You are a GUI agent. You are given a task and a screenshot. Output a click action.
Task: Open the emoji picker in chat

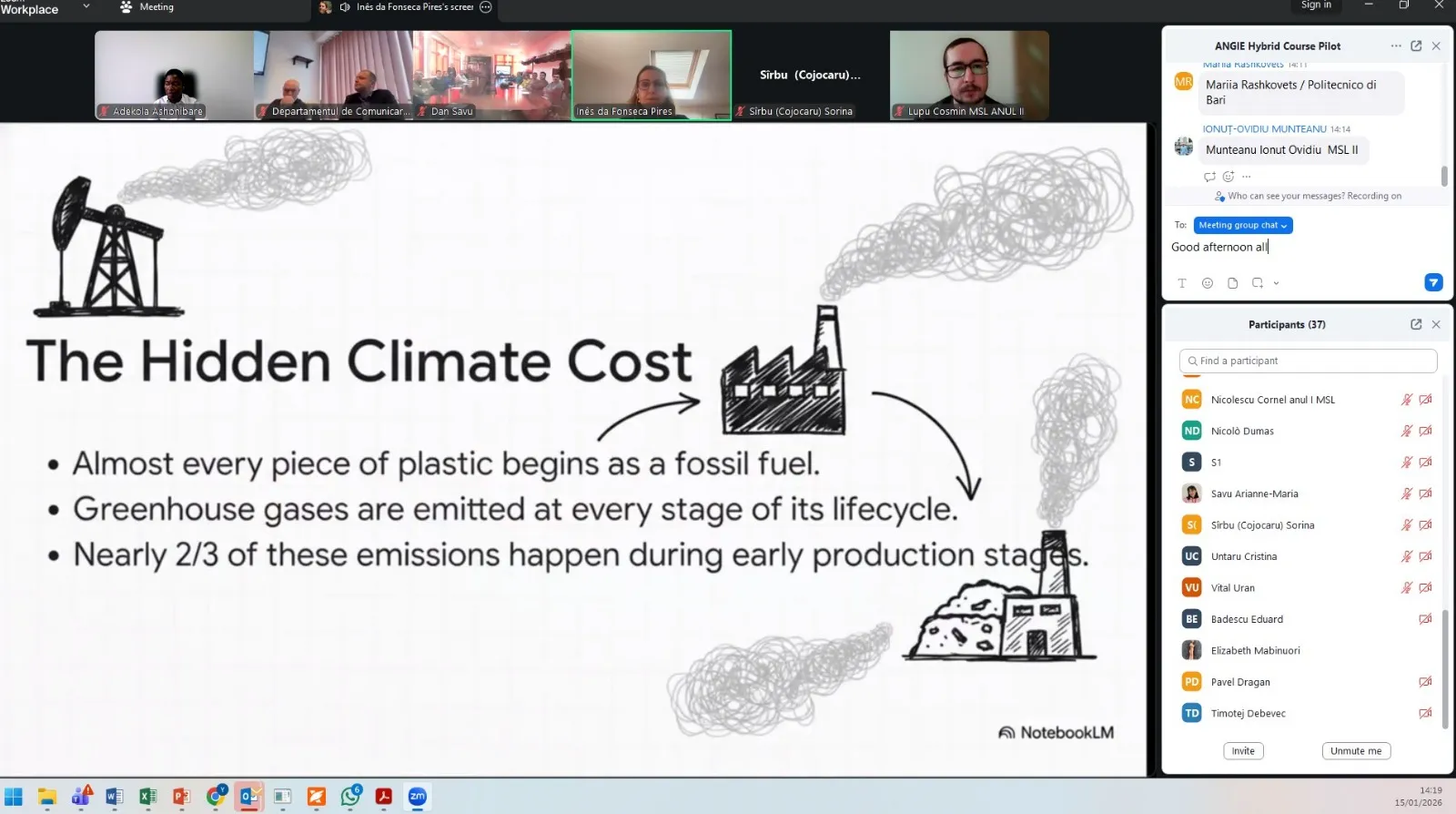click(1207, 283)
